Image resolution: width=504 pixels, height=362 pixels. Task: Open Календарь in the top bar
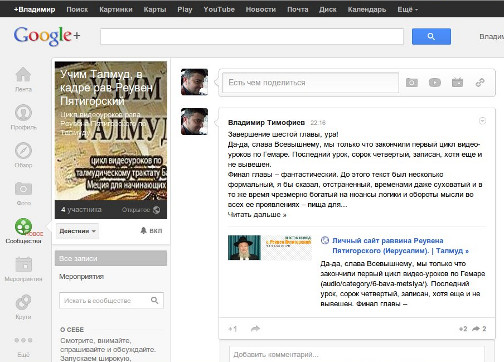tap(367, 9)
